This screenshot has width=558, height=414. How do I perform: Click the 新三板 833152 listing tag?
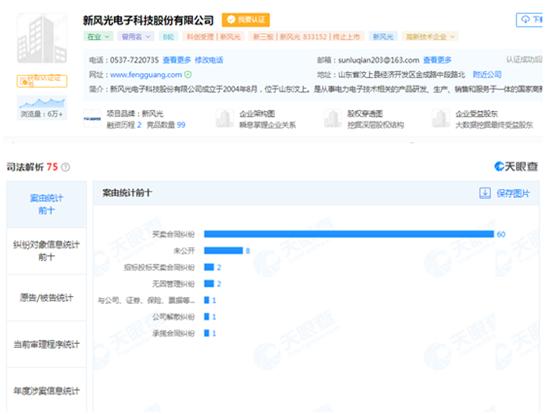tap(306, 36)
